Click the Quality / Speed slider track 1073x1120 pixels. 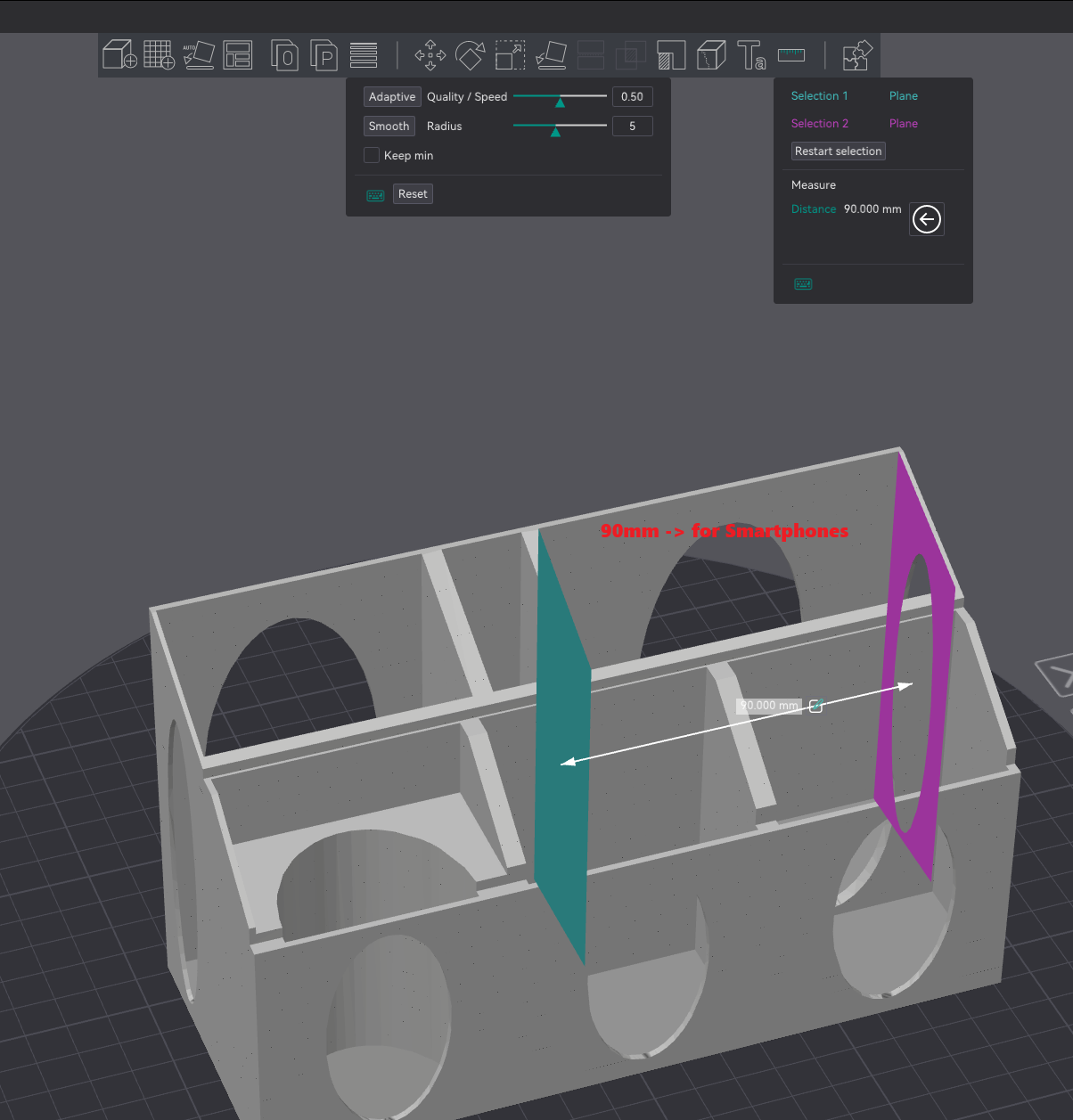tap(560, 96)
